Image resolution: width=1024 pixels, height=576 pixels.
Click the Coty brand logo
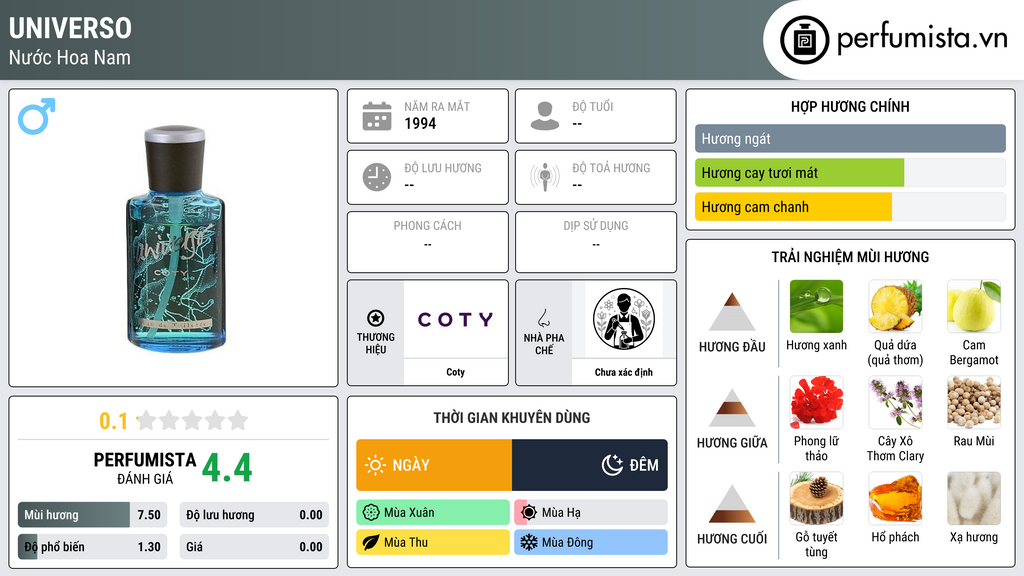coord(455,319)
